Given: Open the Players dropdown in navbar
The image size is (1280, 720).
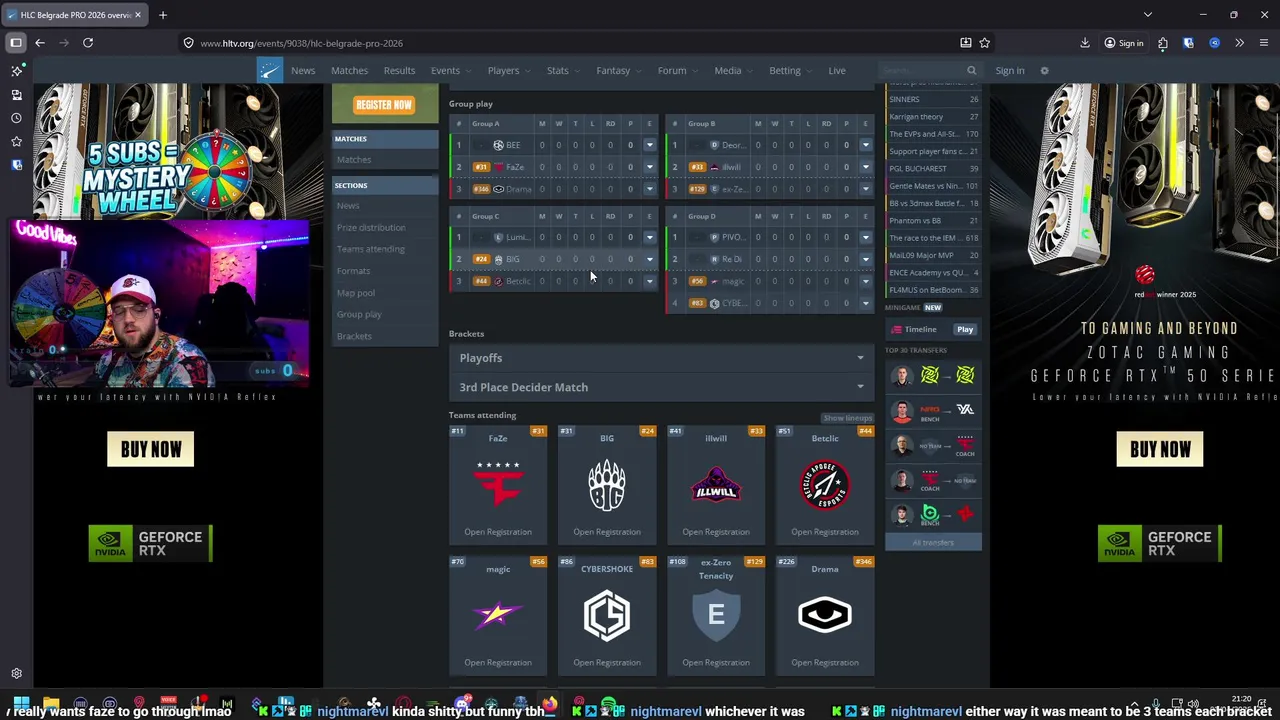Looking at the screenshot, I should pos(507,70).
